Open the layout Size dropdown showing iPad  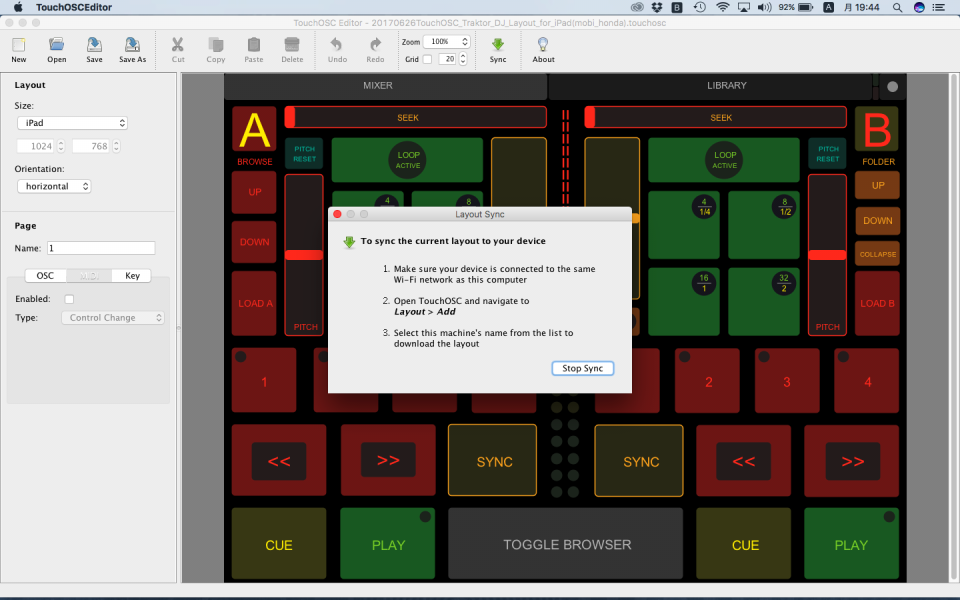(x=72, y=123)
